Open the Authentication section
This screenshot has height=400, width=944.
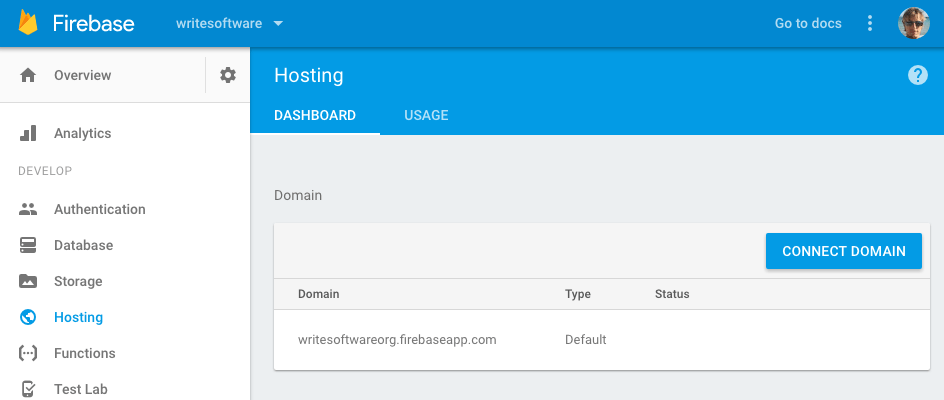[99, 209]
